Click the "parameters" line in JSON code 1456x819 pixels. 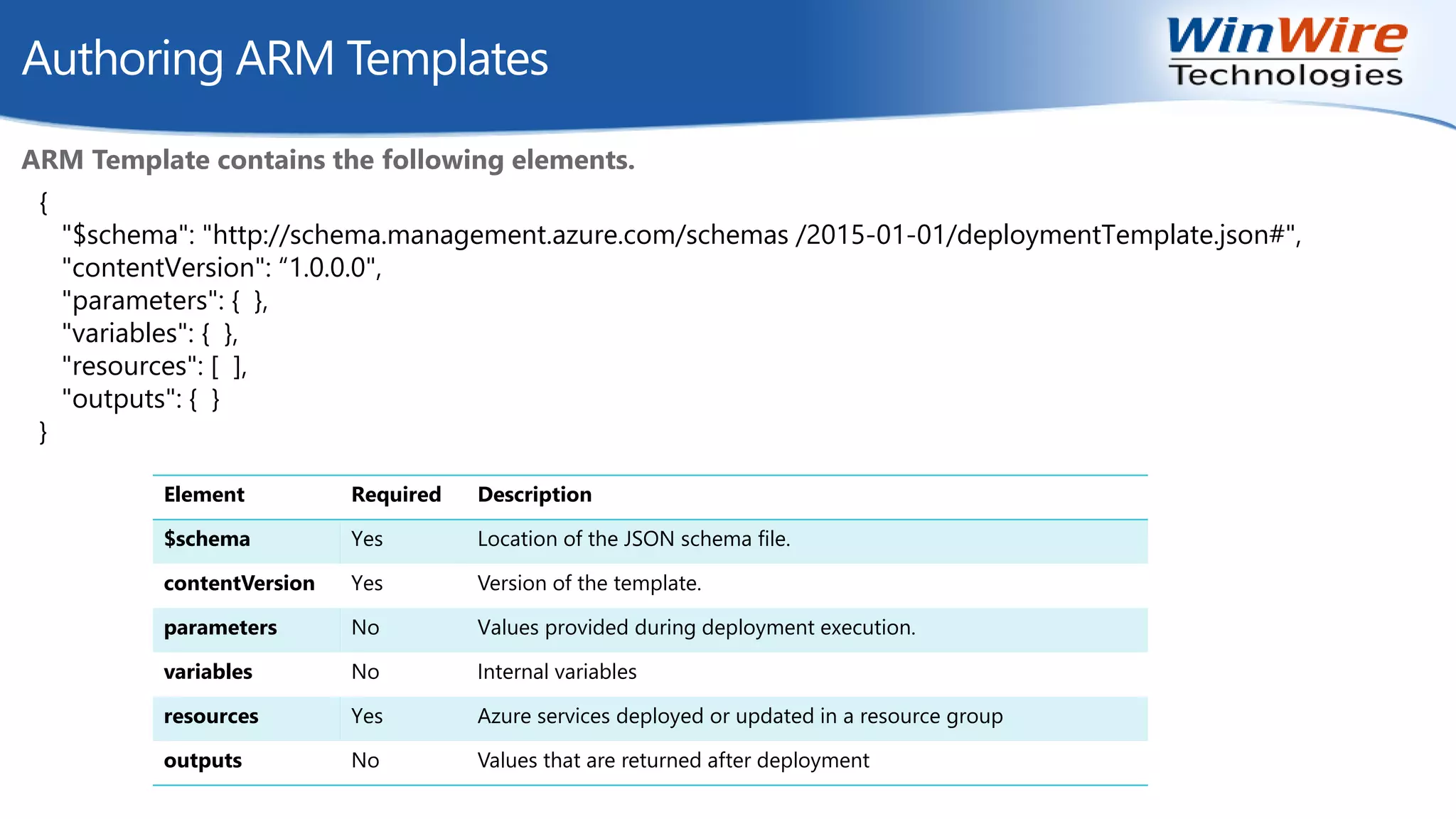[165, 301]
